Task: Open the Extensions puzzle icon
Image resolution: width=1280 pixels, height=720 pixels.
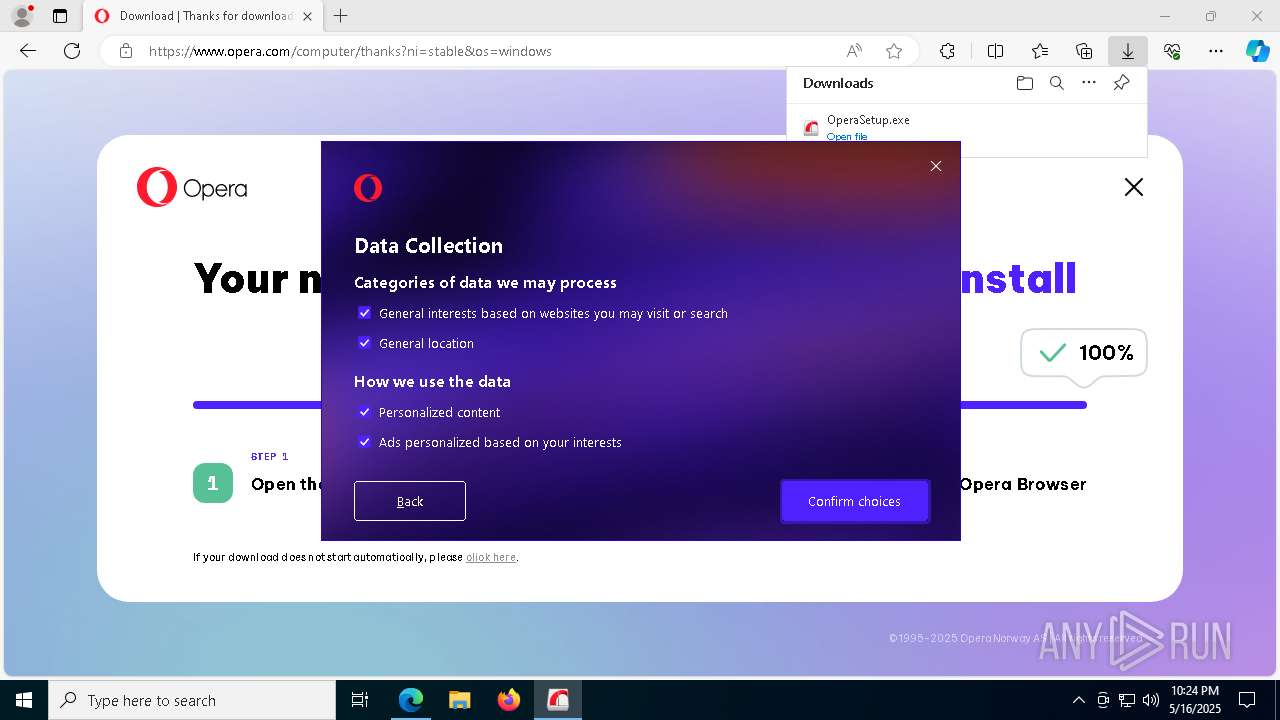Action: [x=948, y=51]
